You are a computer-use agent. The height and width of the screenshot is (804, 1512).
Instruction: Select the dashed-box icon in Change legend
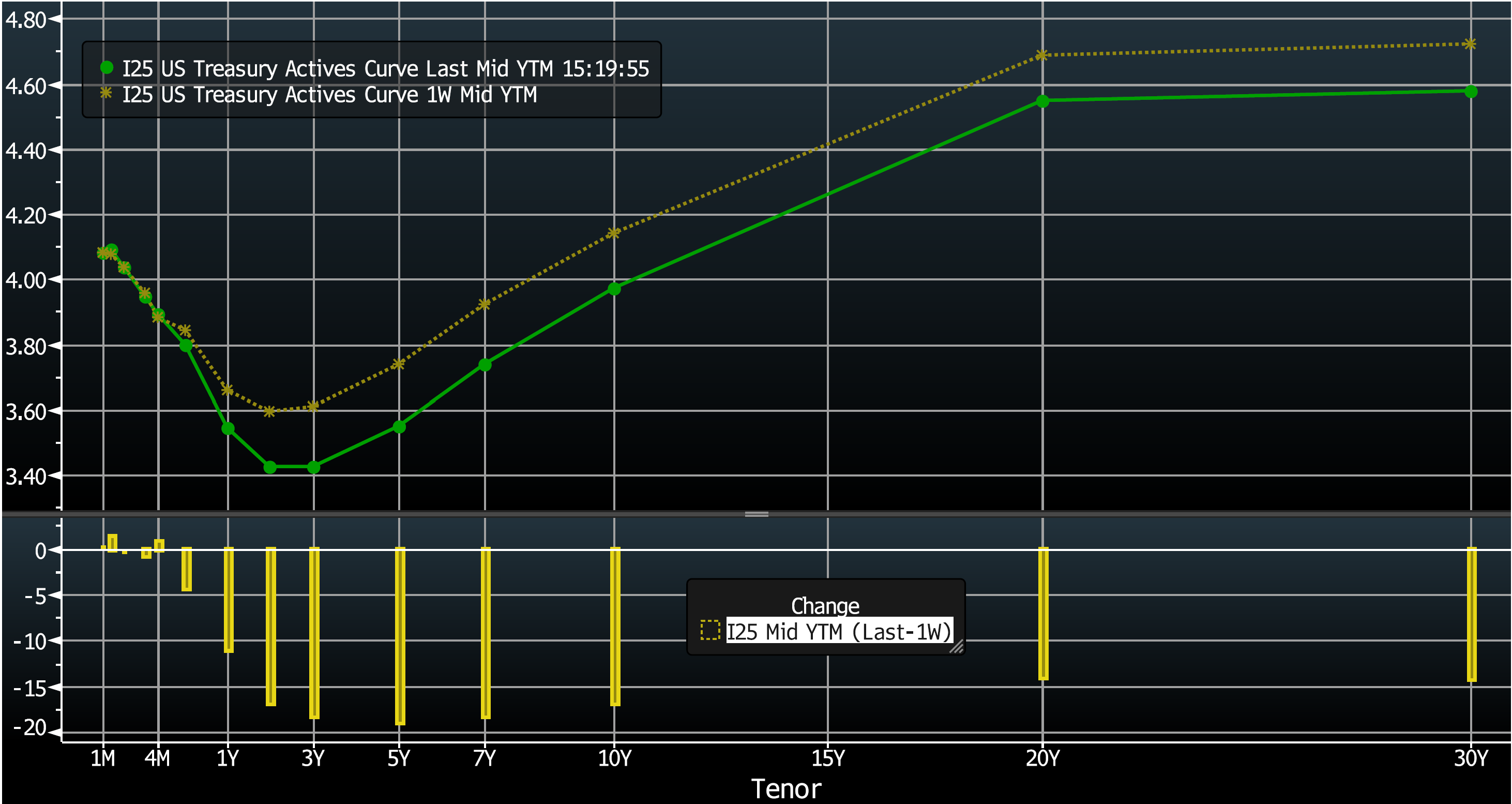(710, 631)
